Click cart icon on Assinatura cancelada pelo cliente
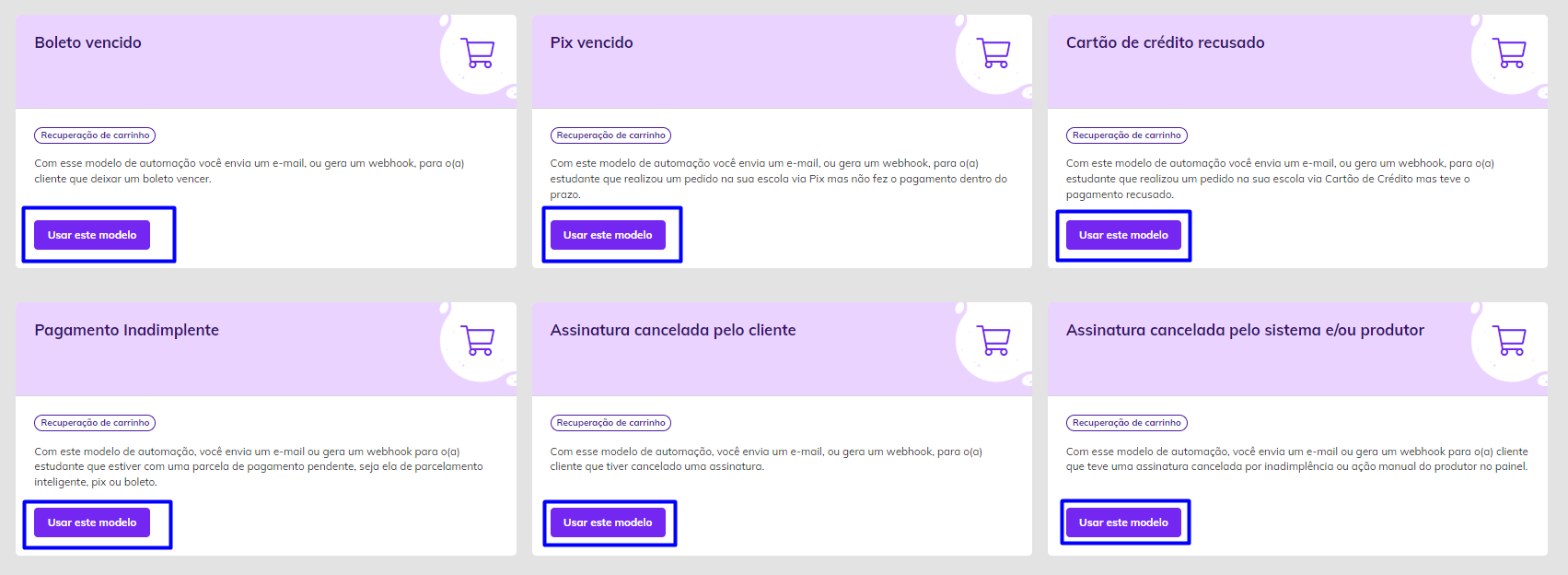The image size is (1568, 575). click(x=993, y=340)
